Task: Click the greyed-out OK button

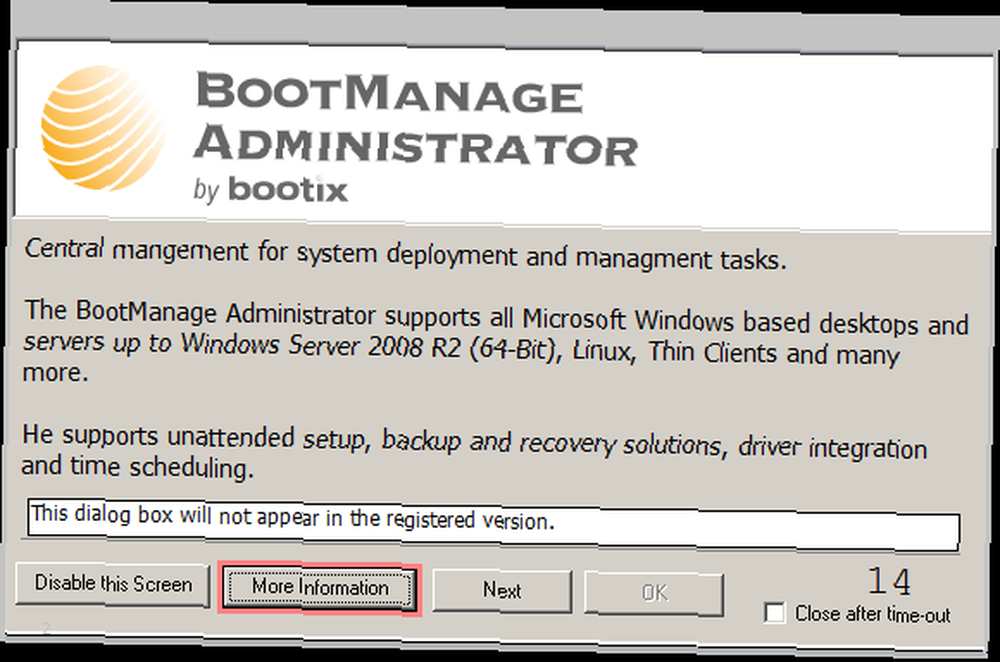Action: pos(654,593)
